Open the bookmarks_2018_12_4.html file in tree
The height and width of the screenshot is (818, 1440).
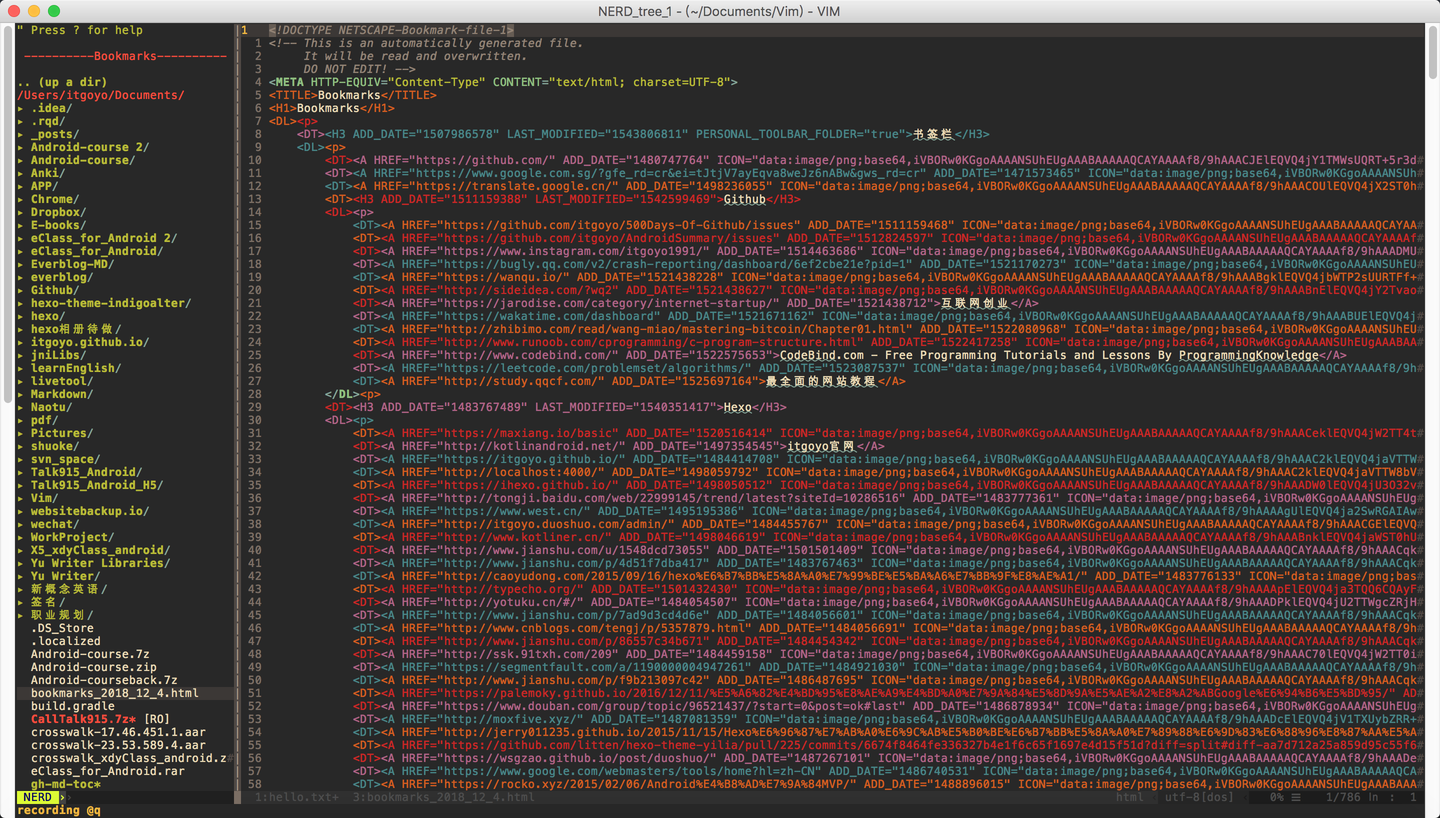pyautogui.click(x=115, y=693)
